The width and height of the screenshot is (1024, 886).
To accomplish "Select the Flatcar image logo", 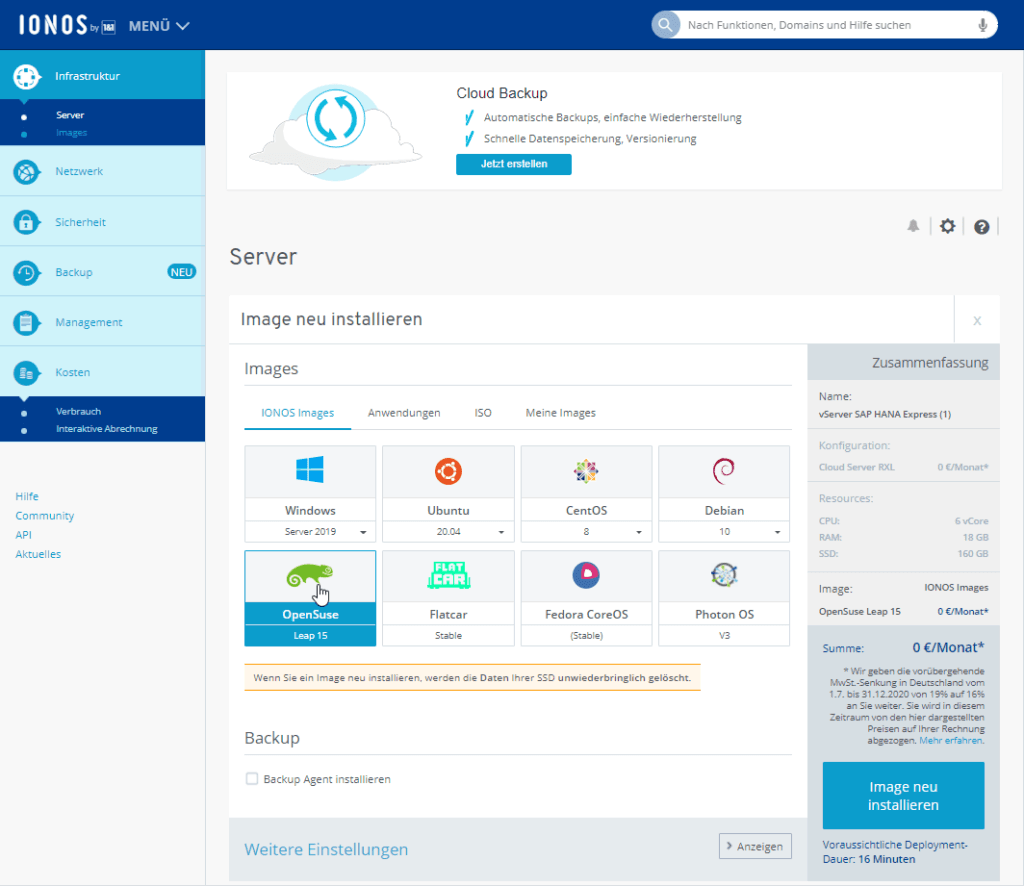I will pos(449,575).
